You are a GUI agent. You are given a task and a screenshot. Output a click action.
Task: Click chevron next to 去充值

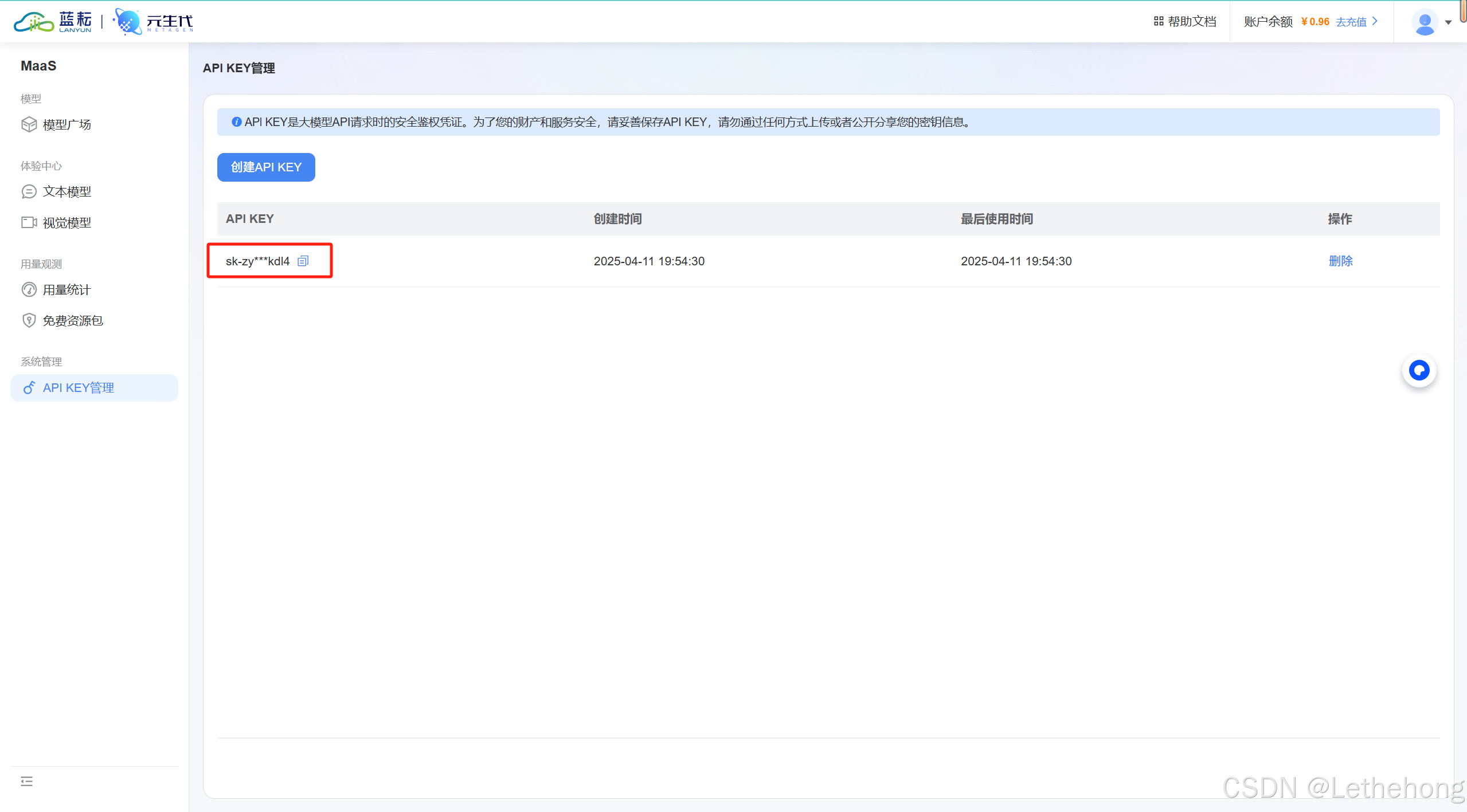pos(1375,22)
